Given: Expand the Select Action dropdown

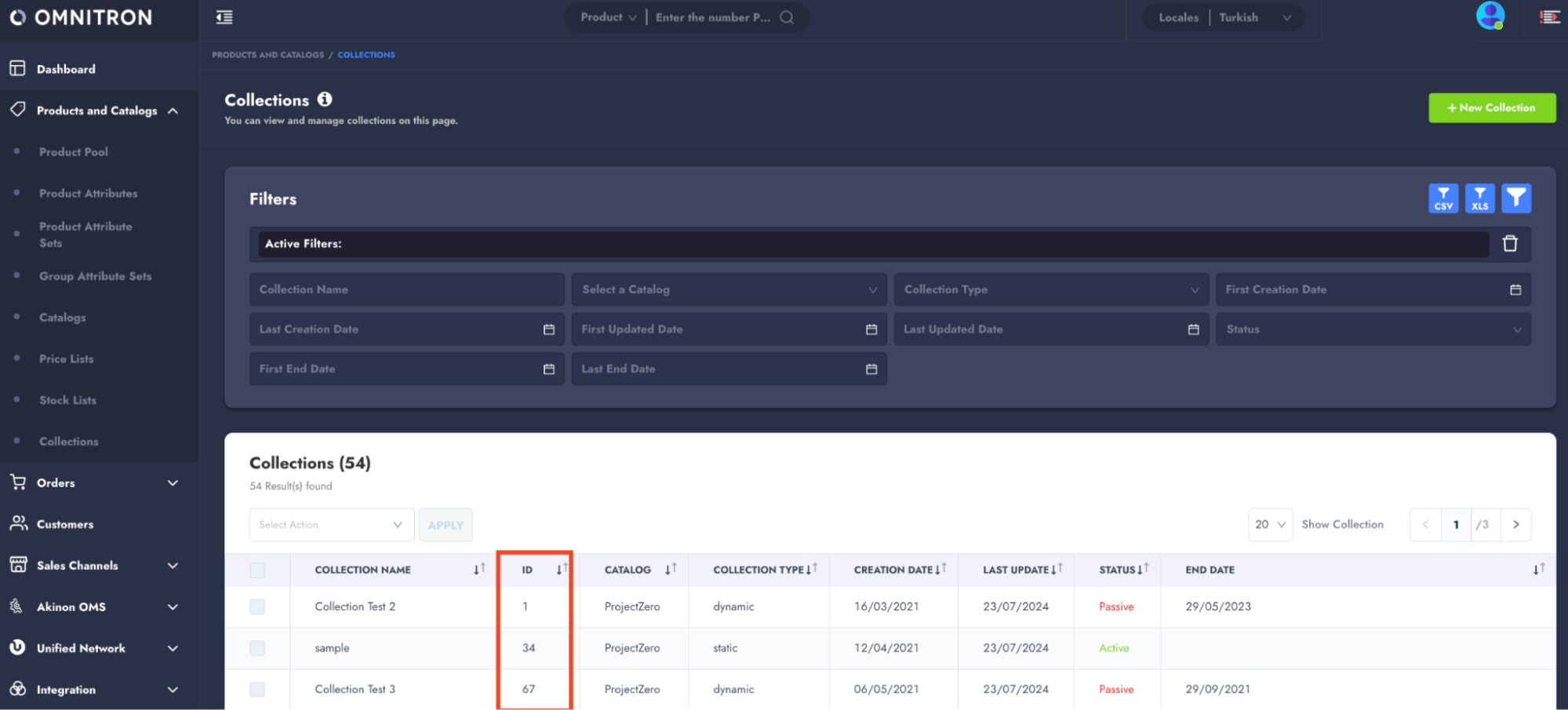Looking at the screenshot, I should [x=331, y=525].
